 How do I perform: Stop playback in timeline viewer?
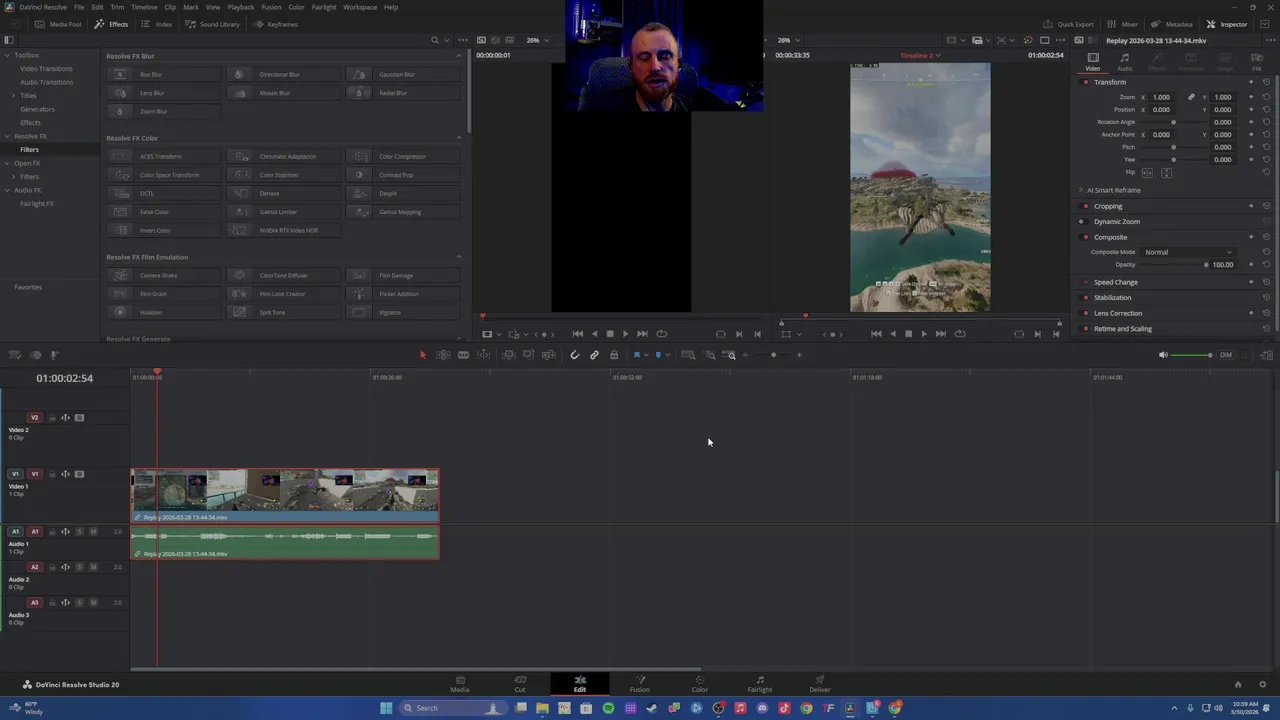[x=908, y=334]
